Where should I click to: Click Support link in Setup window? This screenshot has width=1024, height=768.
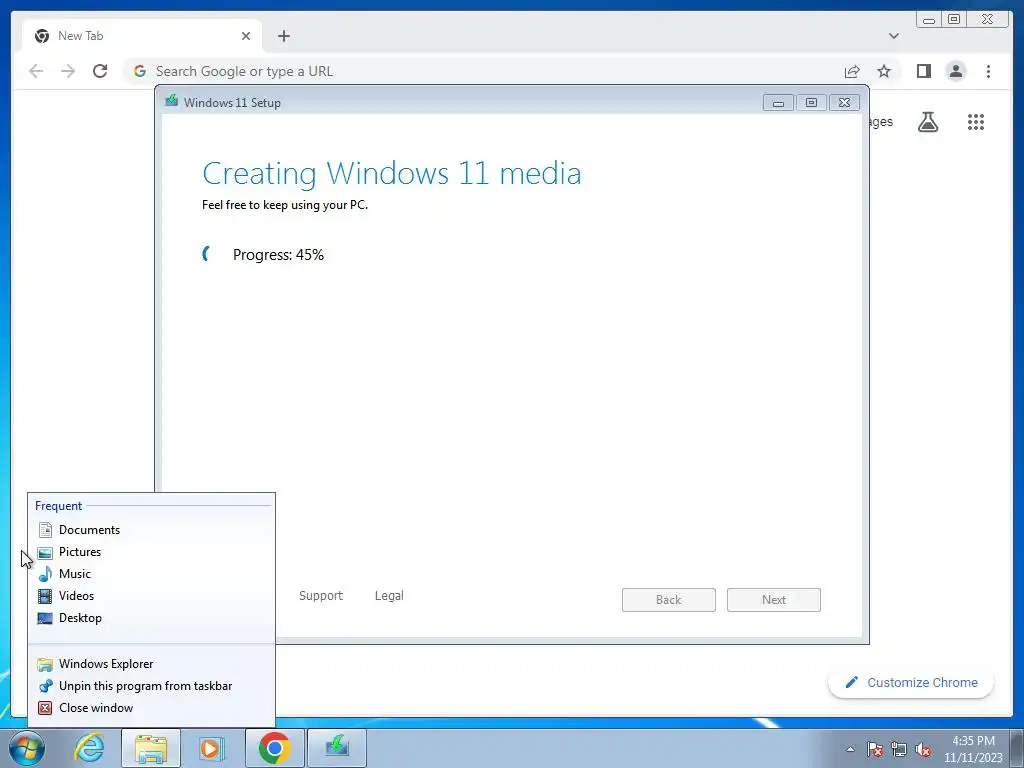[321, 596]
